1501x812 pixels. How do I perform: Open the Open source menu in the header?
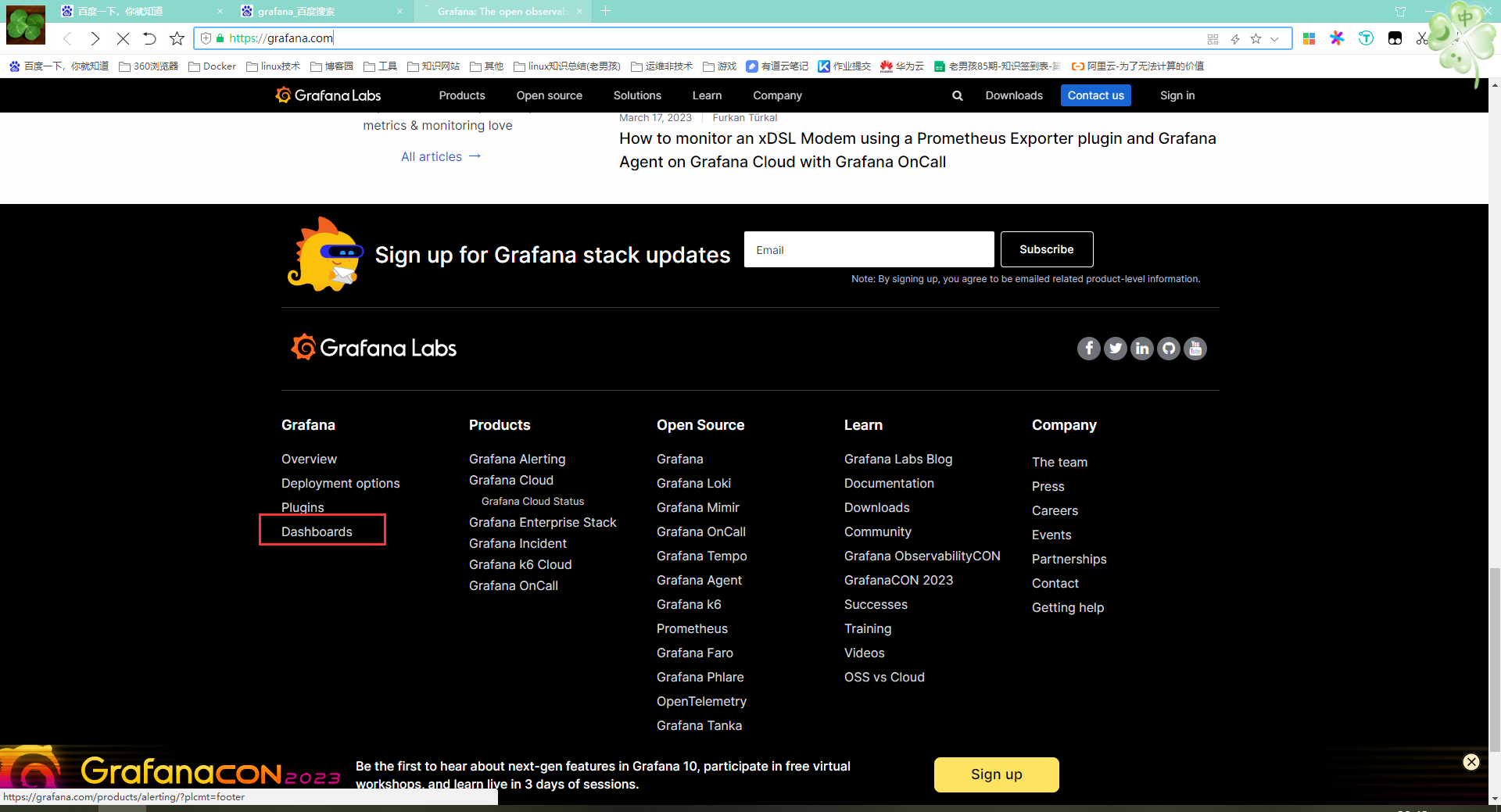point(550,95)
